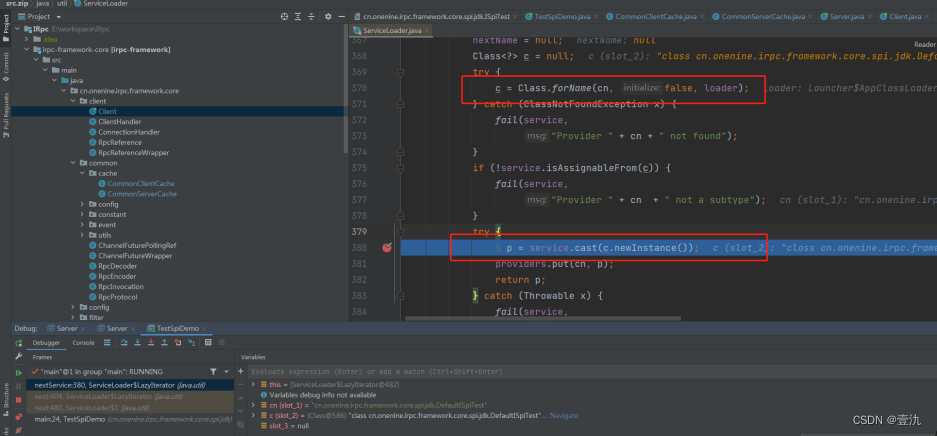The image size is (937, 436).
Task: Click fold marker at line 379 try block
Action: tap(401, 232)
